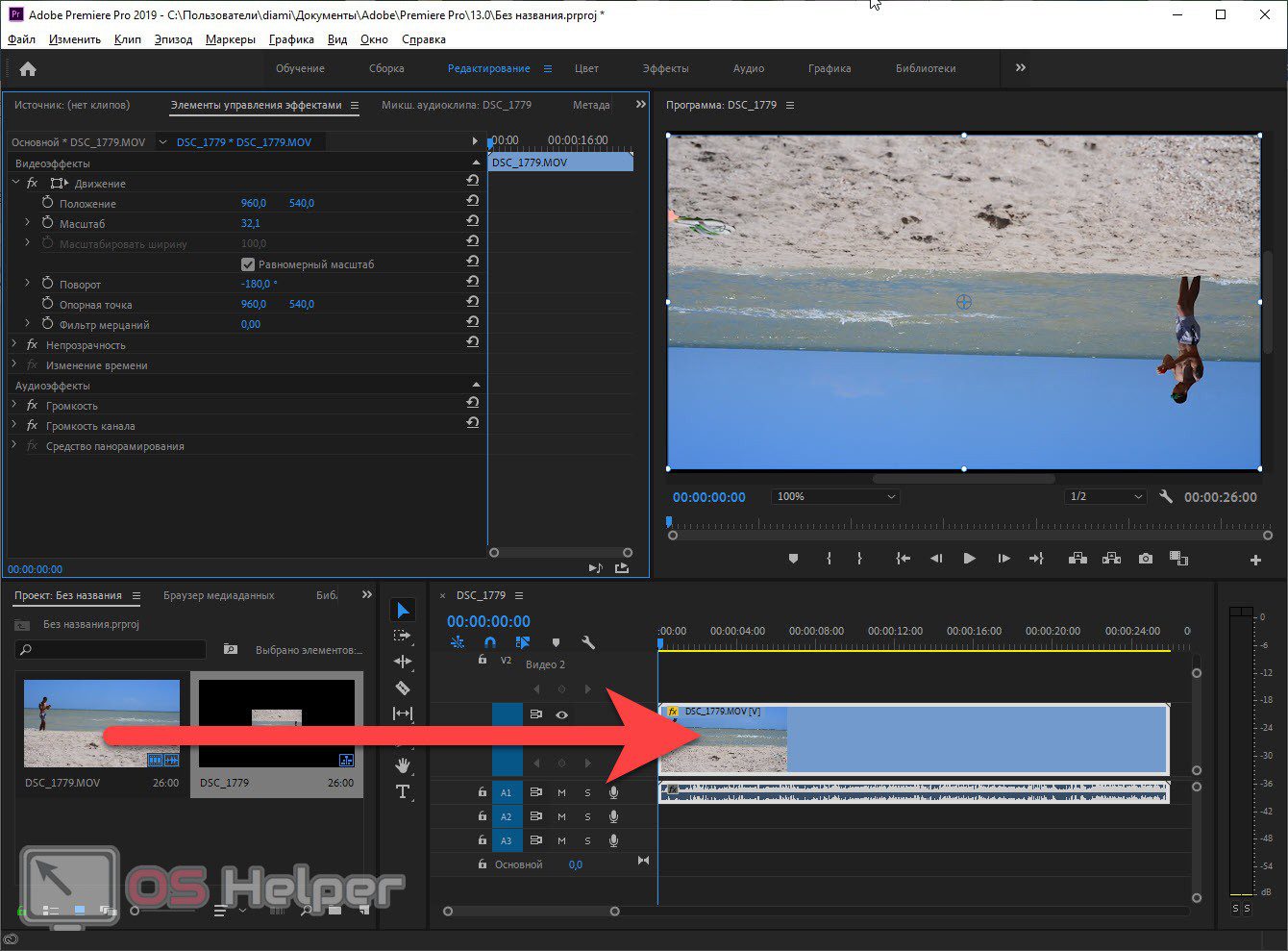Toggle animation stopwatch for Положение
The width and height of the screenshot is (1288, 951).
(x=48, y=203)
